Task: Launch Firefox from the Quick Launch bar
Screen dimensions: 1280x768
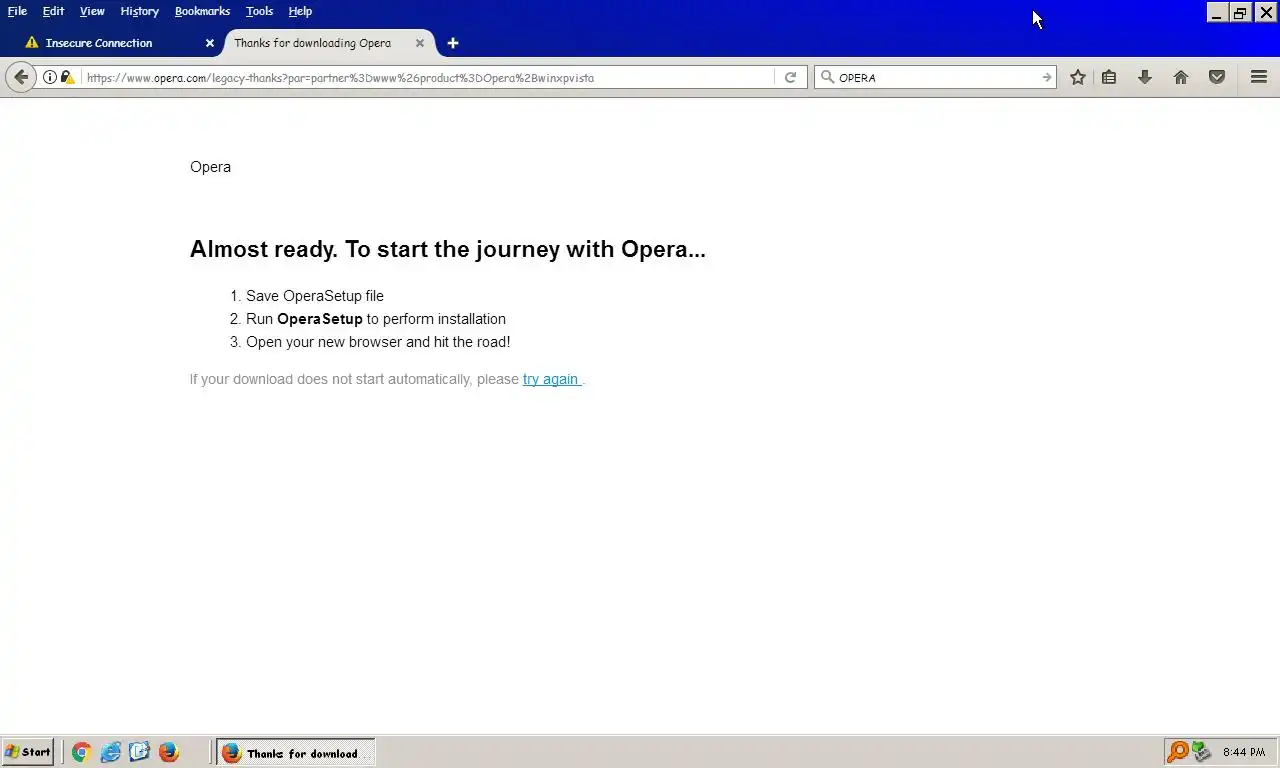Action: point(169,752)
